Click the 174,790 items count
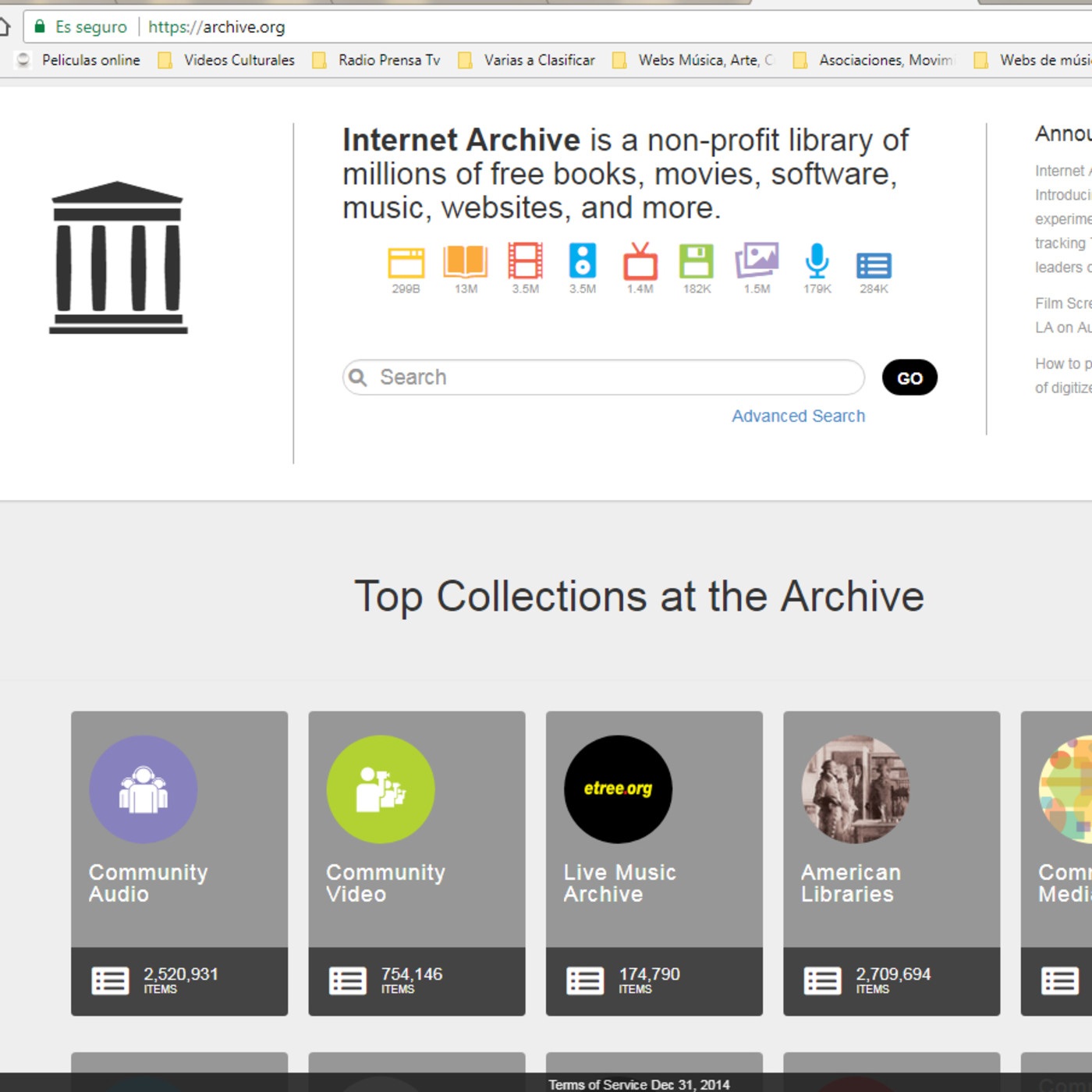This screenshot has height=1092, width=1092. point(649,980)
